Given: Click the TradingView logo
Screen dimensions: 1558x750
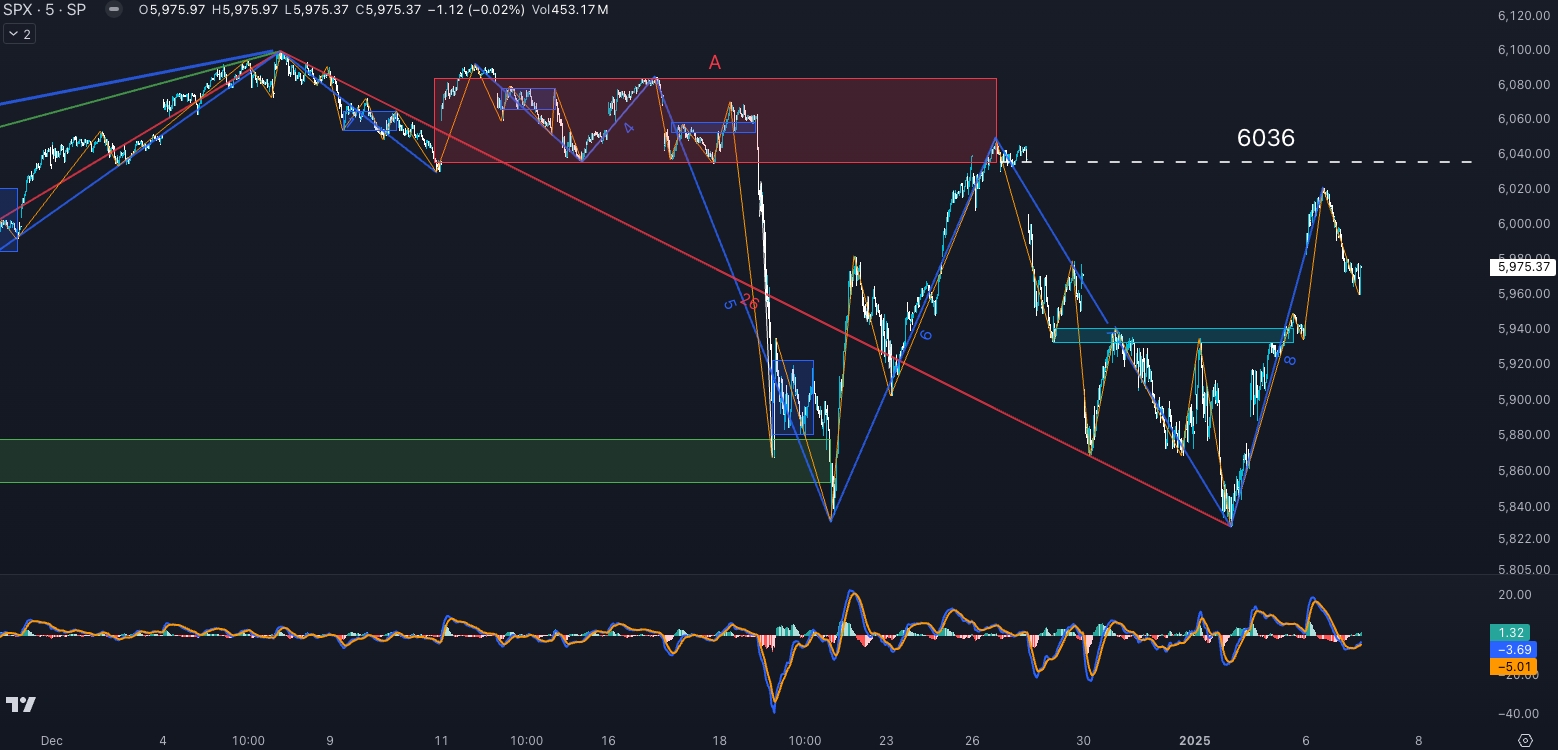Looking at the screenshot, I should pyautogui.click(x=20, y=705).
